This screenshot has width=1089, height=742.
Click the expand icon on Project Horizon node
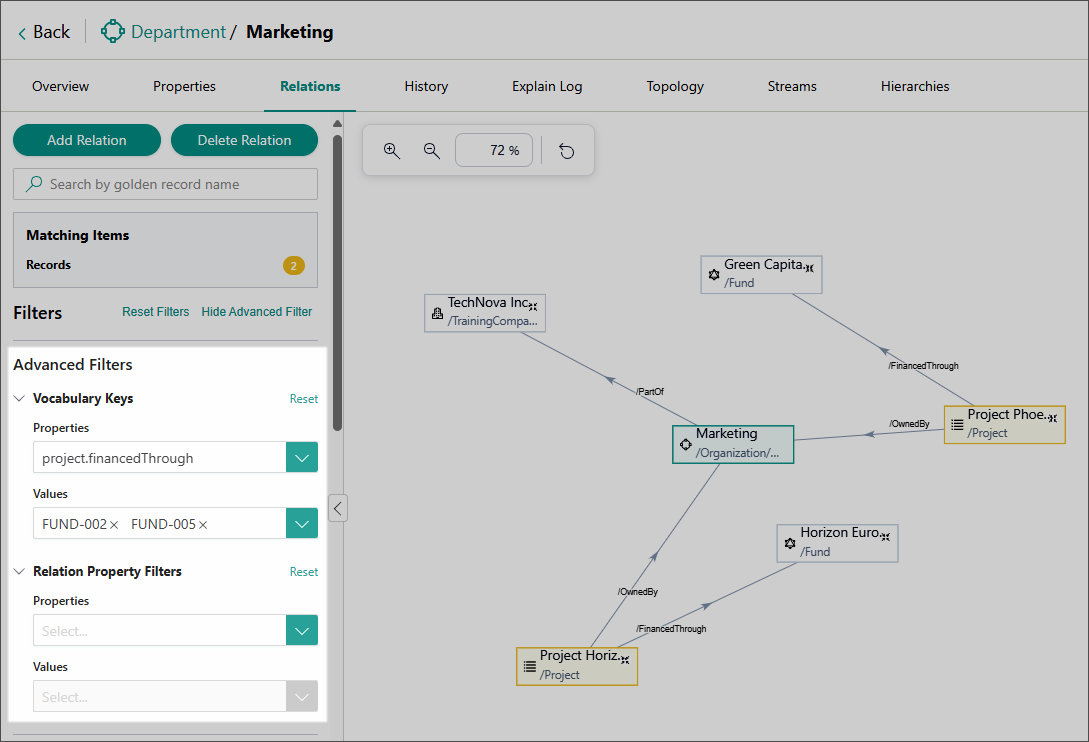point(625,659)
